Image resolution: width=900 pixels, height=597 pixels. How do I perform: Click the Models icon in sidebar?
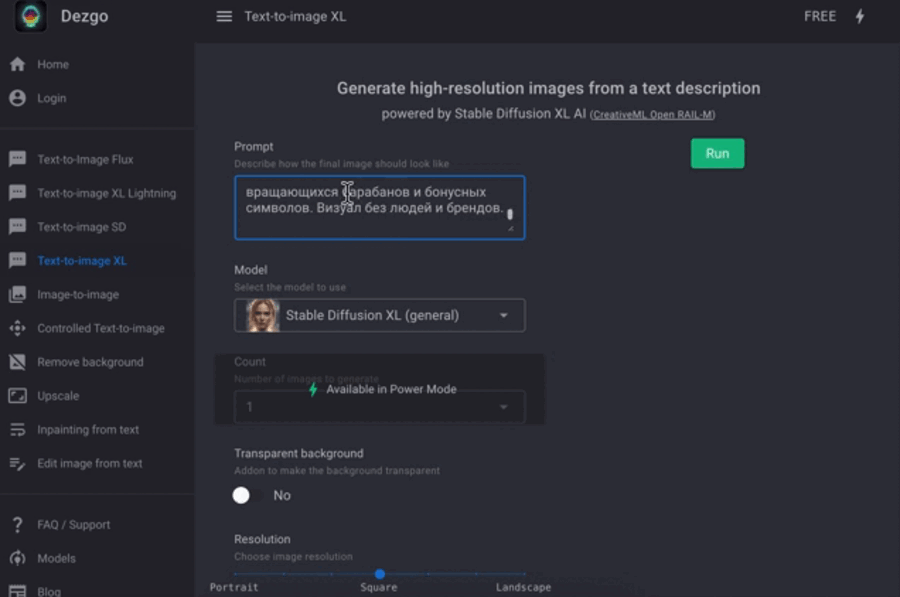17,558
